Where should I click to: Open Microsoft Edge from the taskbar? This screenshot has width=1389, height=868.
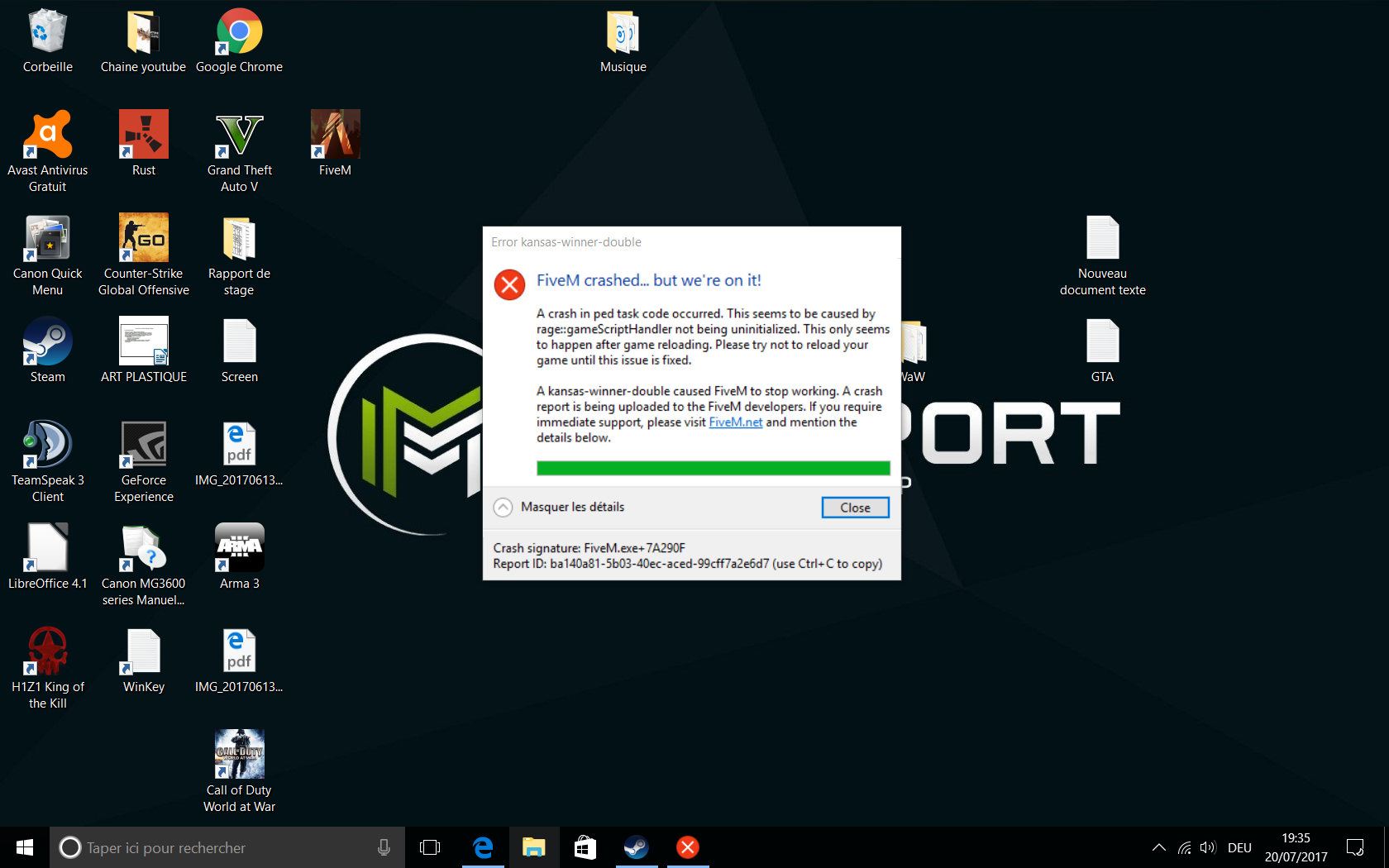[x=483, y=847]
